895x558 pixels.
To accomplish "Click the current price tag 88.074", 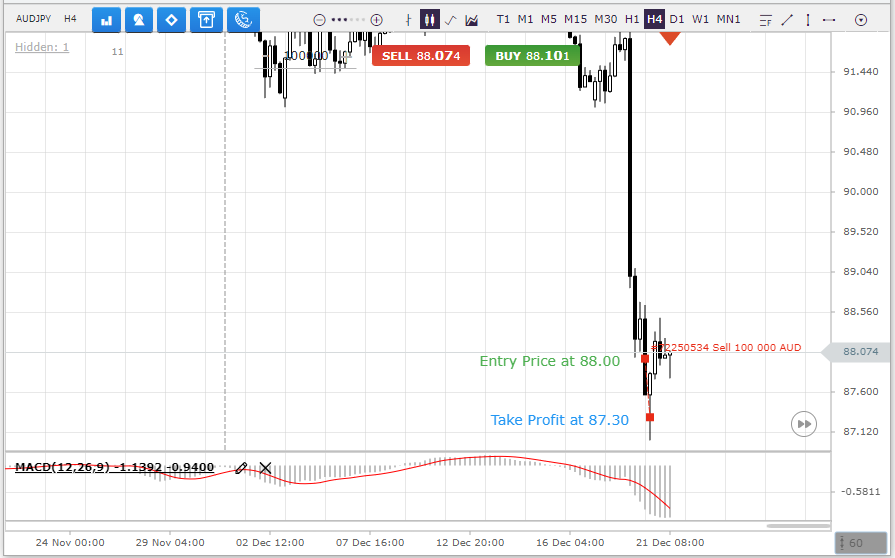I will [856, 352].
